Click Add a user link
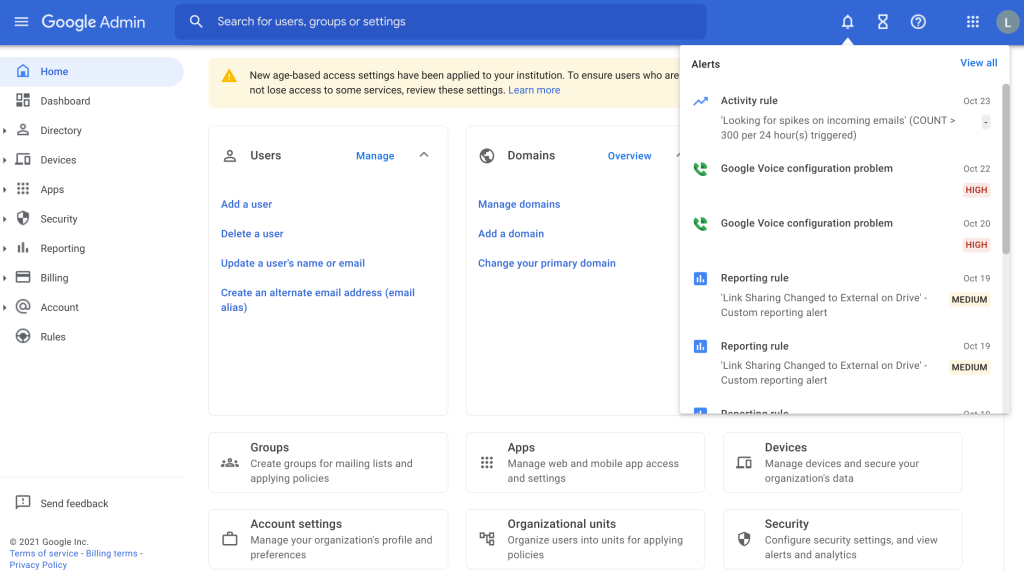This screenshot has height=573, width=1024. click(x=246, y=204)
